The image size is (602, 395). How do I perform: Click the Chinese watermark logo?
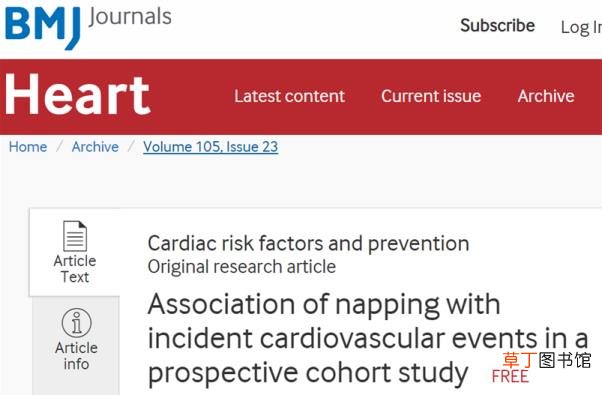pos(547,360)
